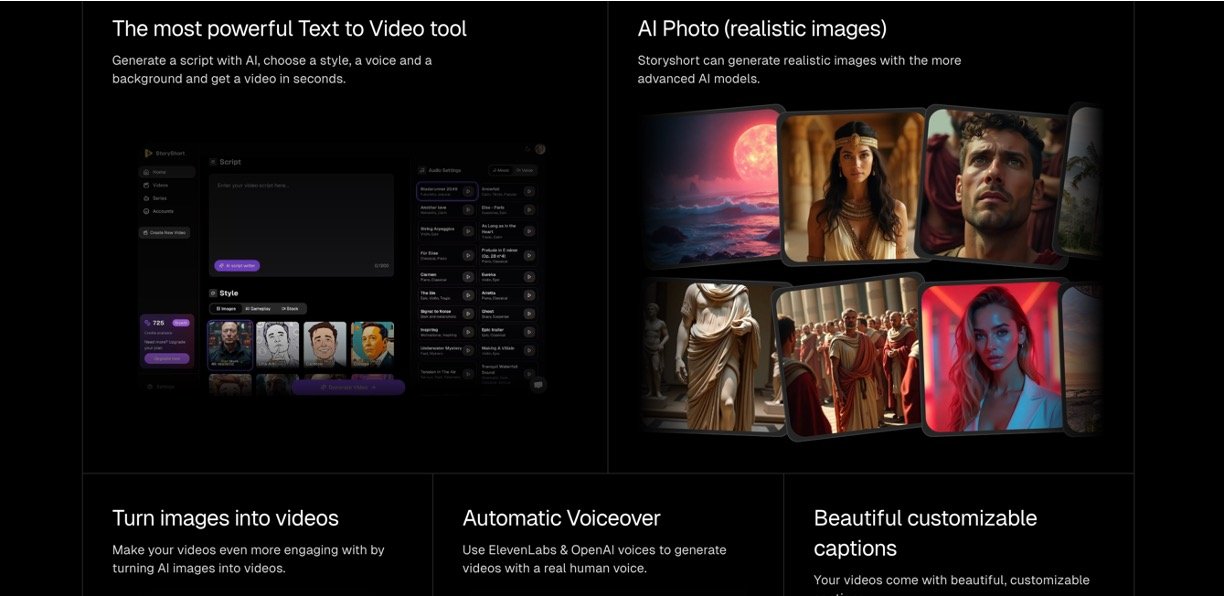Open Videos in the sidebar
This screenshot has height=596, width=1224.
(160, 185)
